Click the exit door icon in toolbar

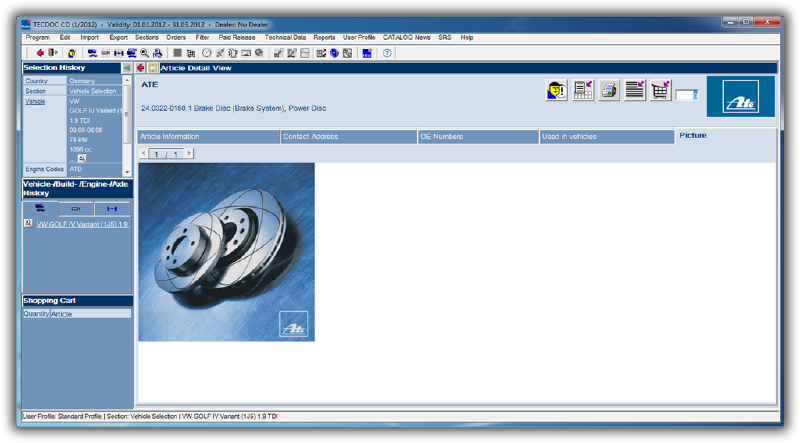[53, 53]
